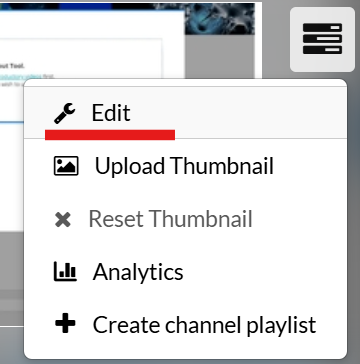
Task: Click the X icon beside Reset Thumbnail
Action: (x=63, y=220)
